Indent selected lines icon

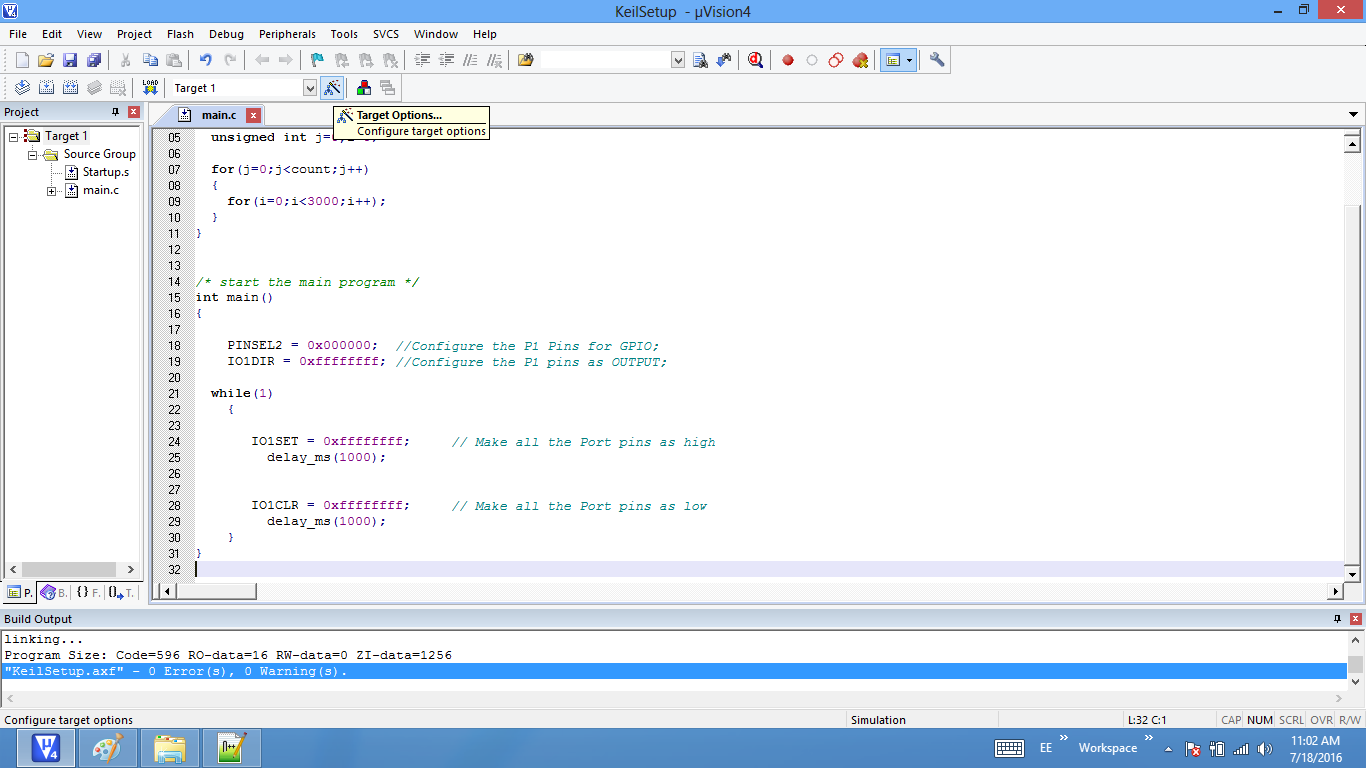(422, 60)
